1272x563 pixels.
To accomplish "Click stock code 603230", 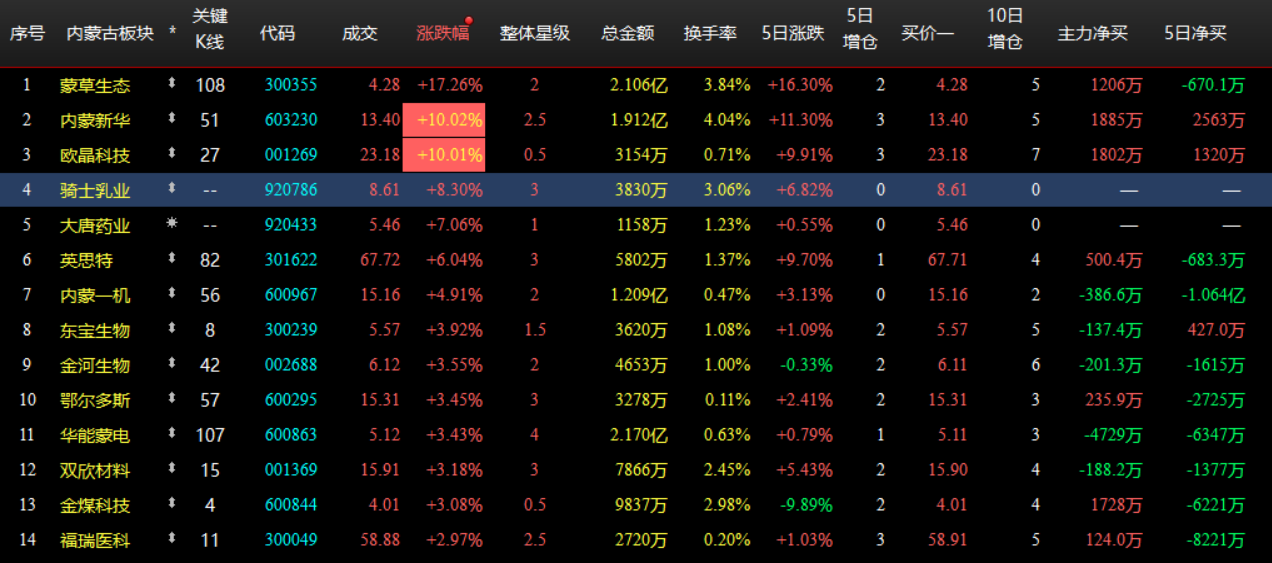I will tap(291, 120).
